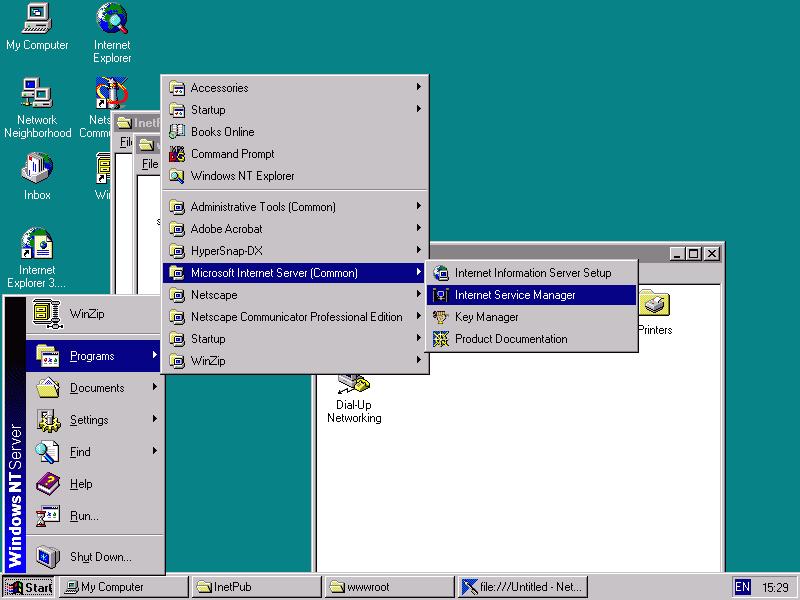Launch Internet Explorer from desktop
This screenshot has width=800, height=600.
coord(112,19)
